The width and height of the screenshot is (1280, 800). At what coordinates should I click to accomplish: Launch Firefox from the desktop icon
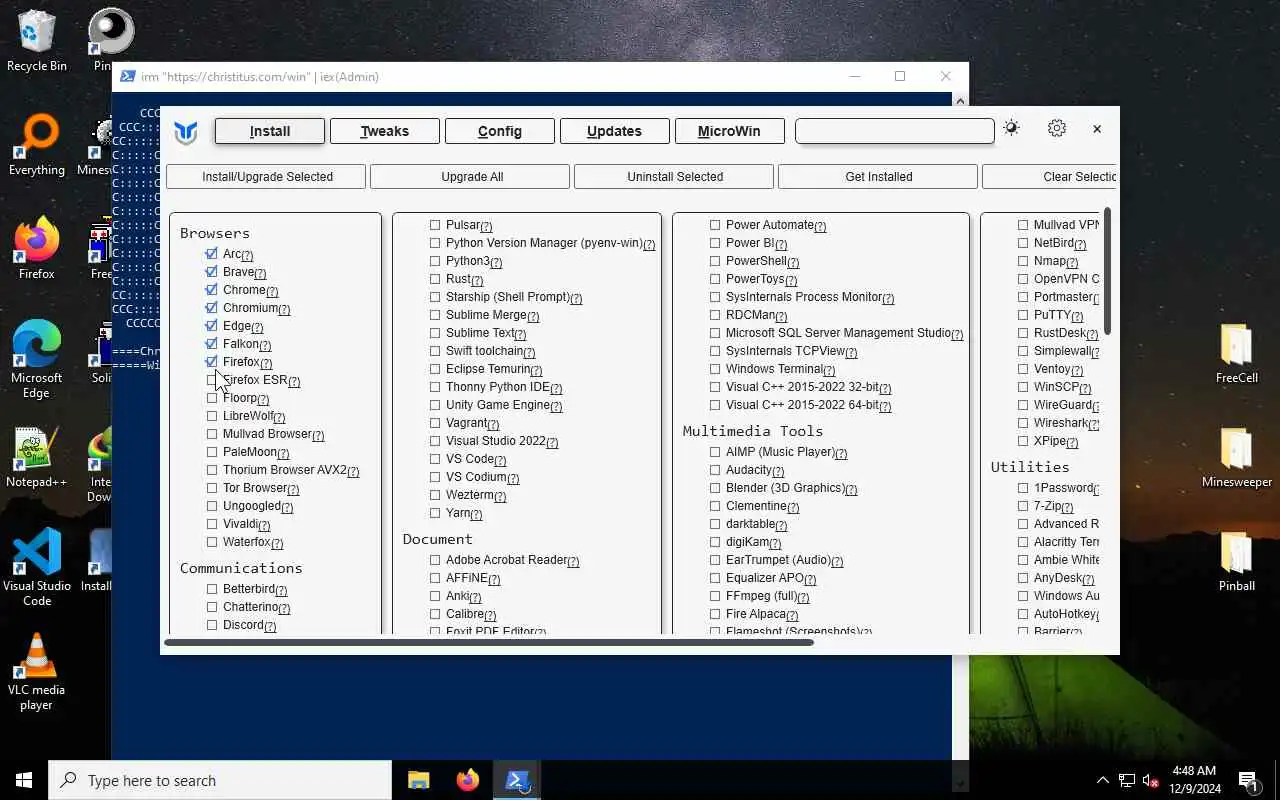pos(37,249)
